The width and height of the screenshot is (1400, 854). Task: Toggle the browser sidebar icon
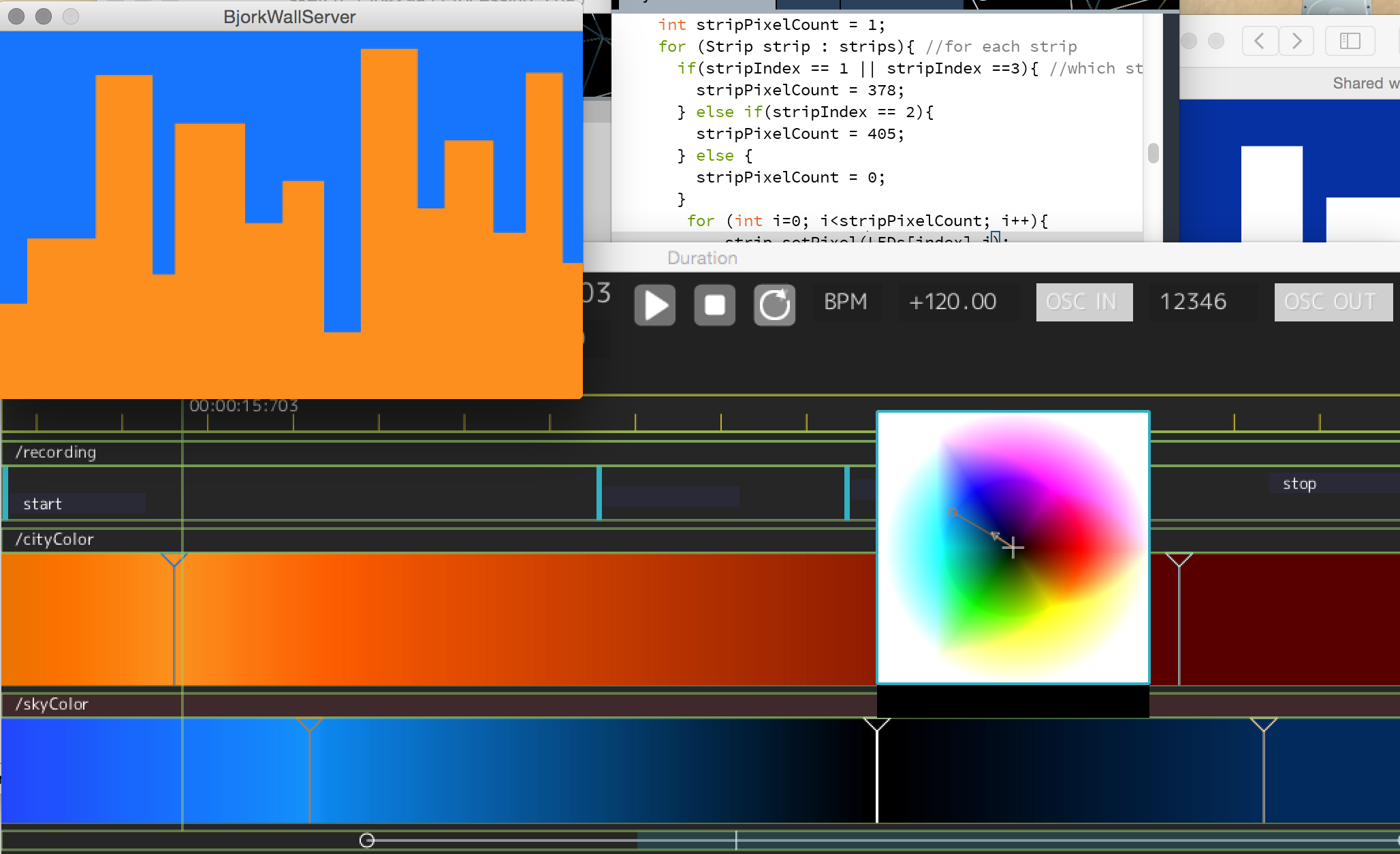coord(1350,41)
